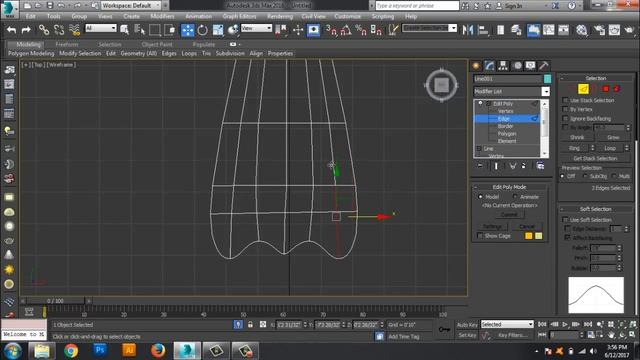640x360 pixels.
Task: Choose the Rectangular Selection Region icon
Action: [155, 30]
